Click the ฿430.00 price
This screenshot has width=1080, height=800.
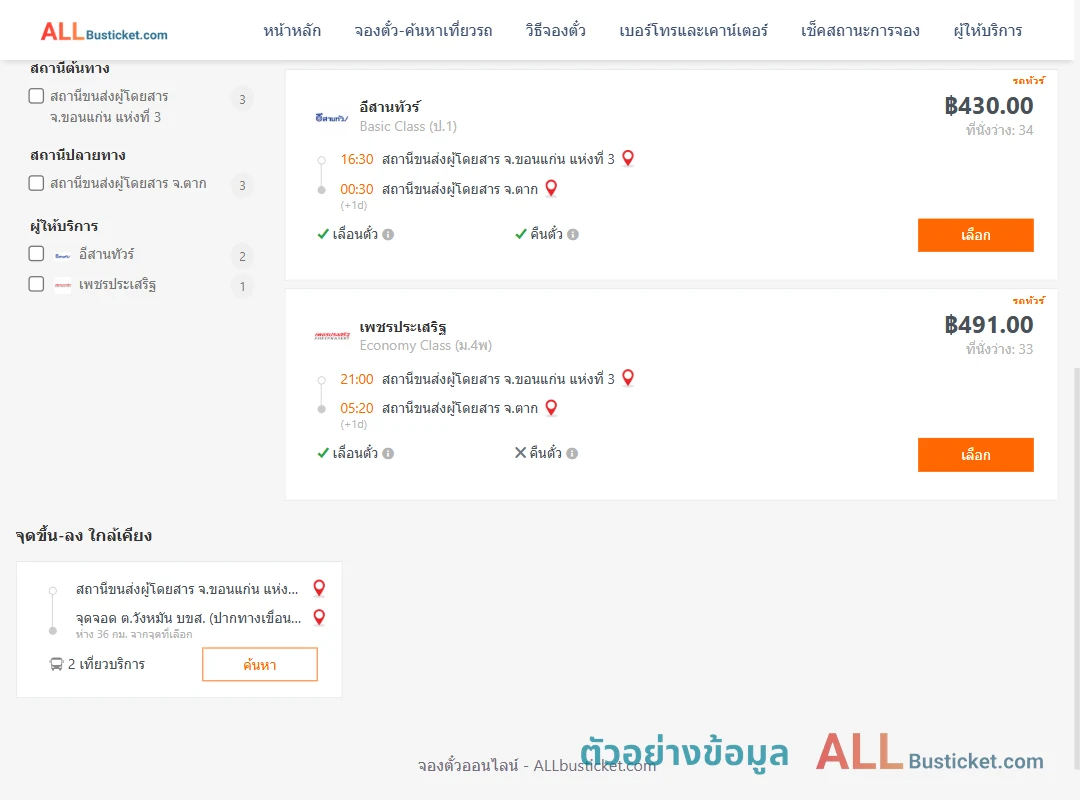989,105
